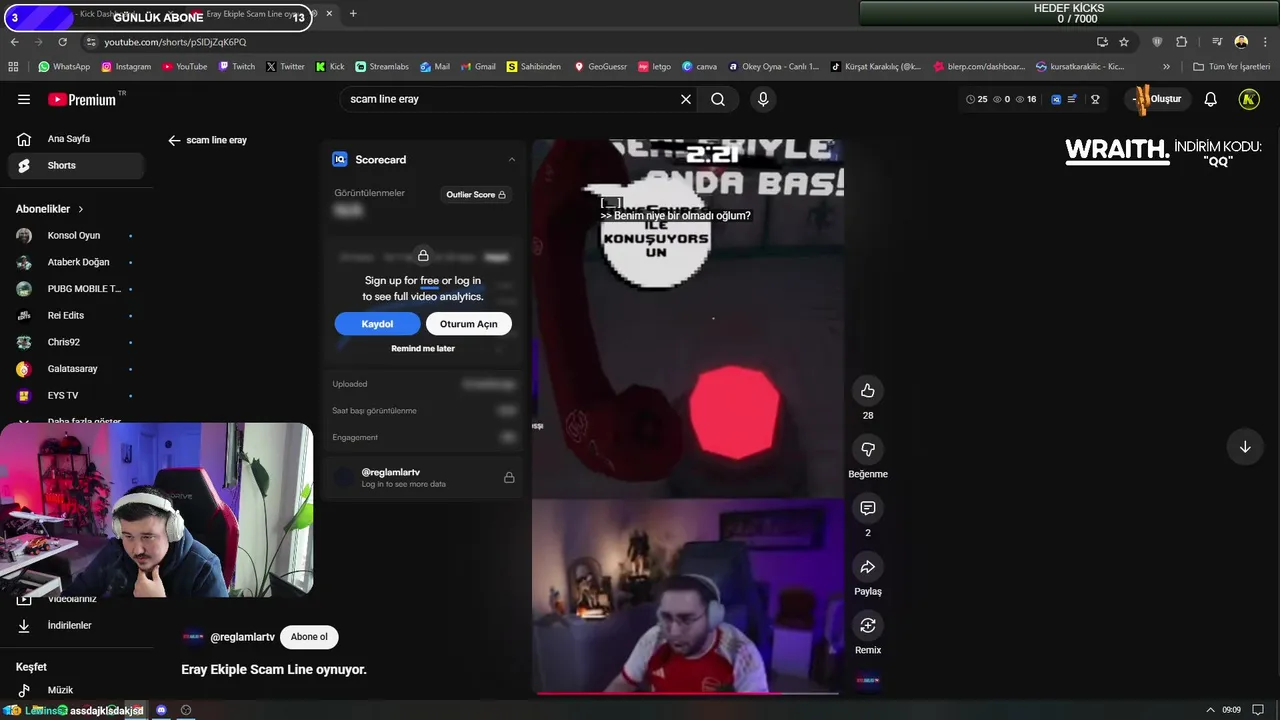Open Tüm Yer İşaretleri bookmarks folder
Viewport: 1280px width, 720px height.
(1231, 67)
